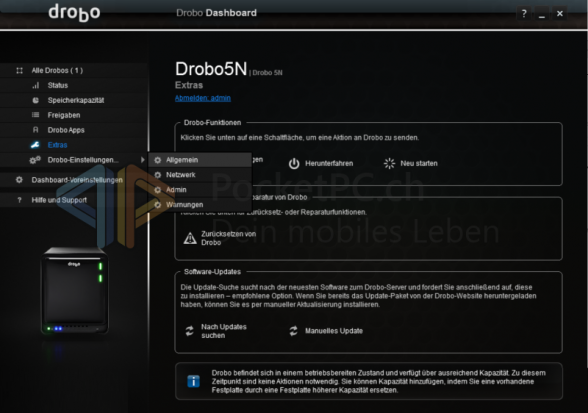The image size is (588, 413).
Task: Click the Herunterfahren power icon
Action: tap(294, 164)
